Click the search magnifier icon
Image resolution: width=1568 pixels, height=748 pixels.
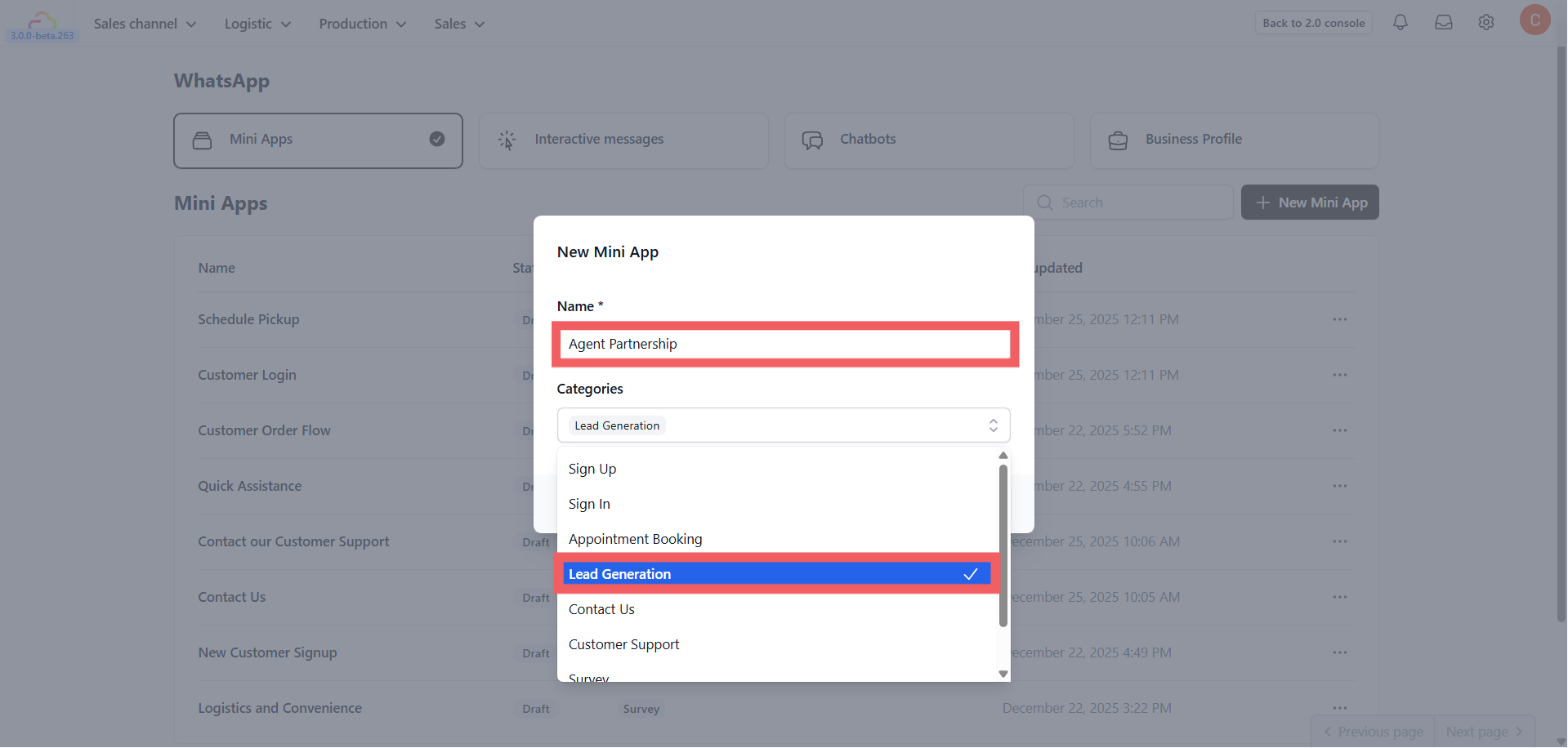pos(1044,203)
